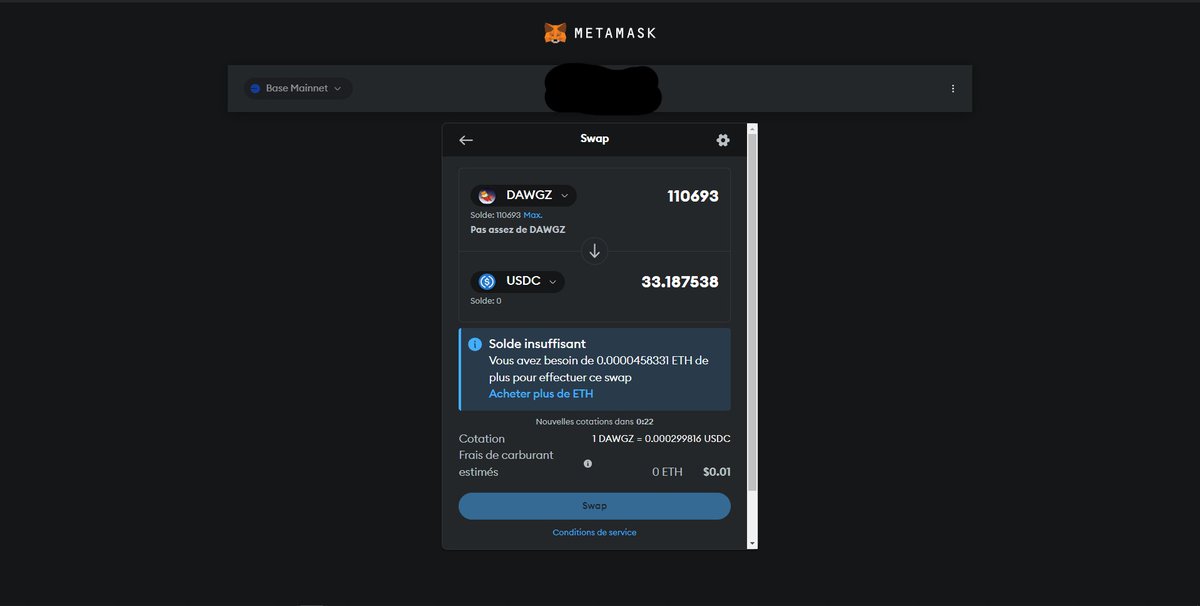This screenshot has height=606, width=1200.
Task: Click the scrollbar up arrow
Action: point(752,129)
